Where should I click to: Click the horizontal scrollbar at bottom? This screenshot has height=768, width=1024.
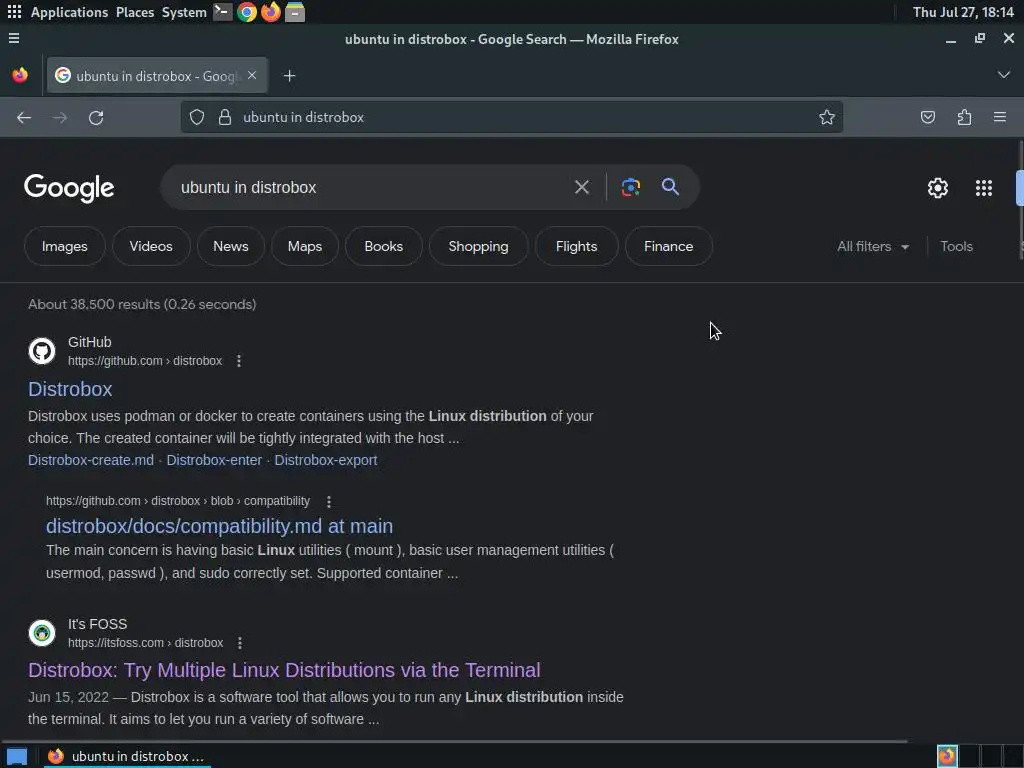click(x=455, y=742)
